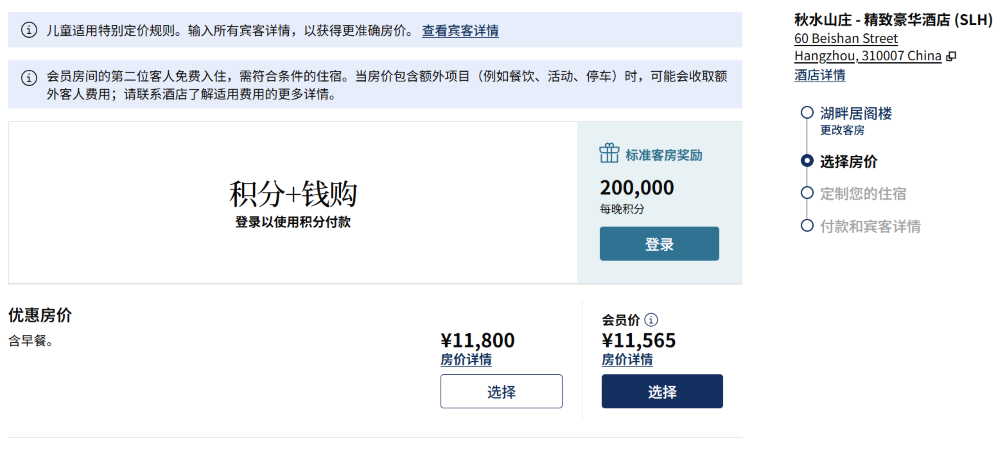This screenshot has height=454, width=1000.
Task: Click 更改客房 to change room
Action: [x=842, y=131]
